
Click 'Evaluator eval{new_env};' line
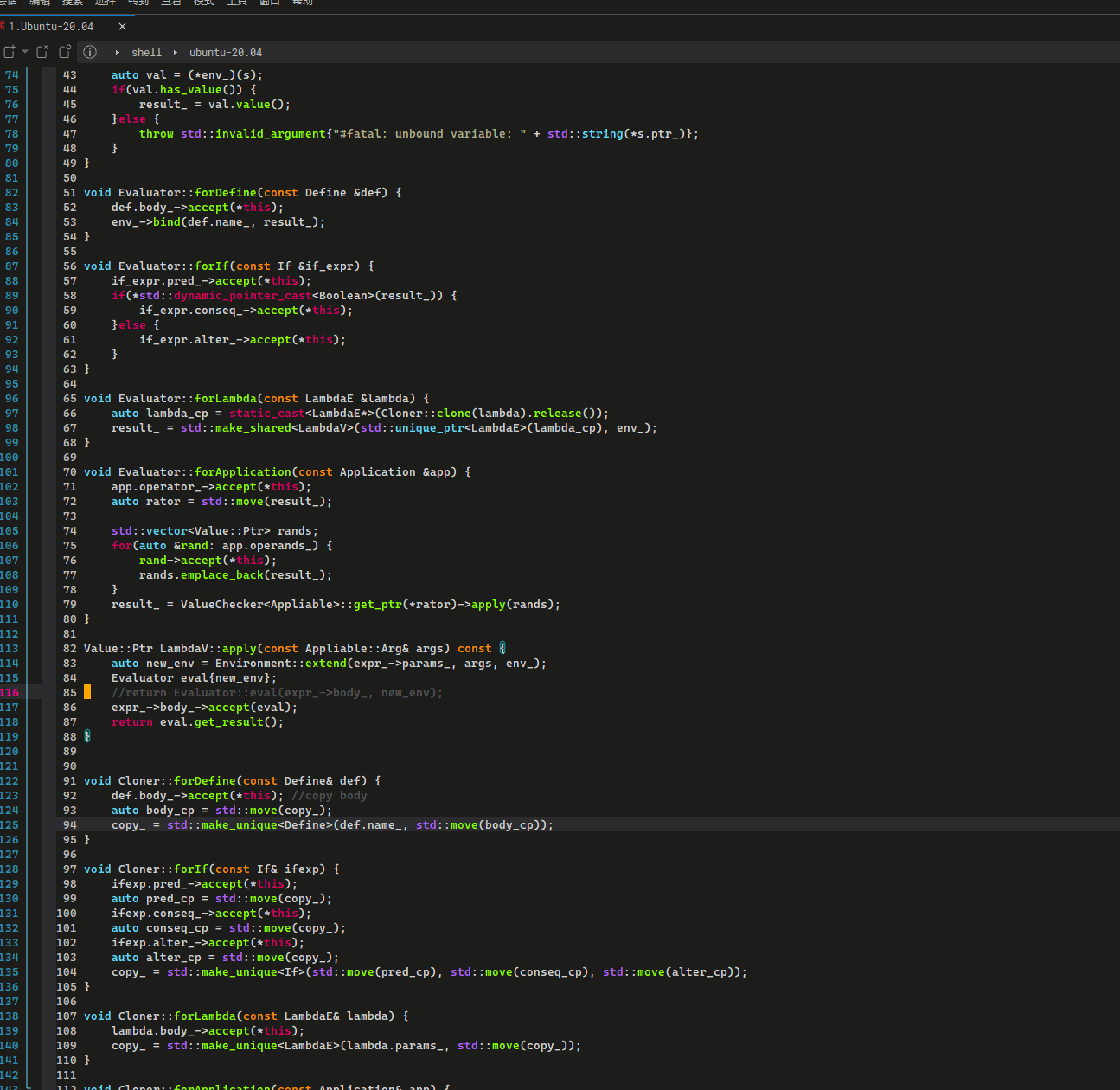[x=194, y=678]
